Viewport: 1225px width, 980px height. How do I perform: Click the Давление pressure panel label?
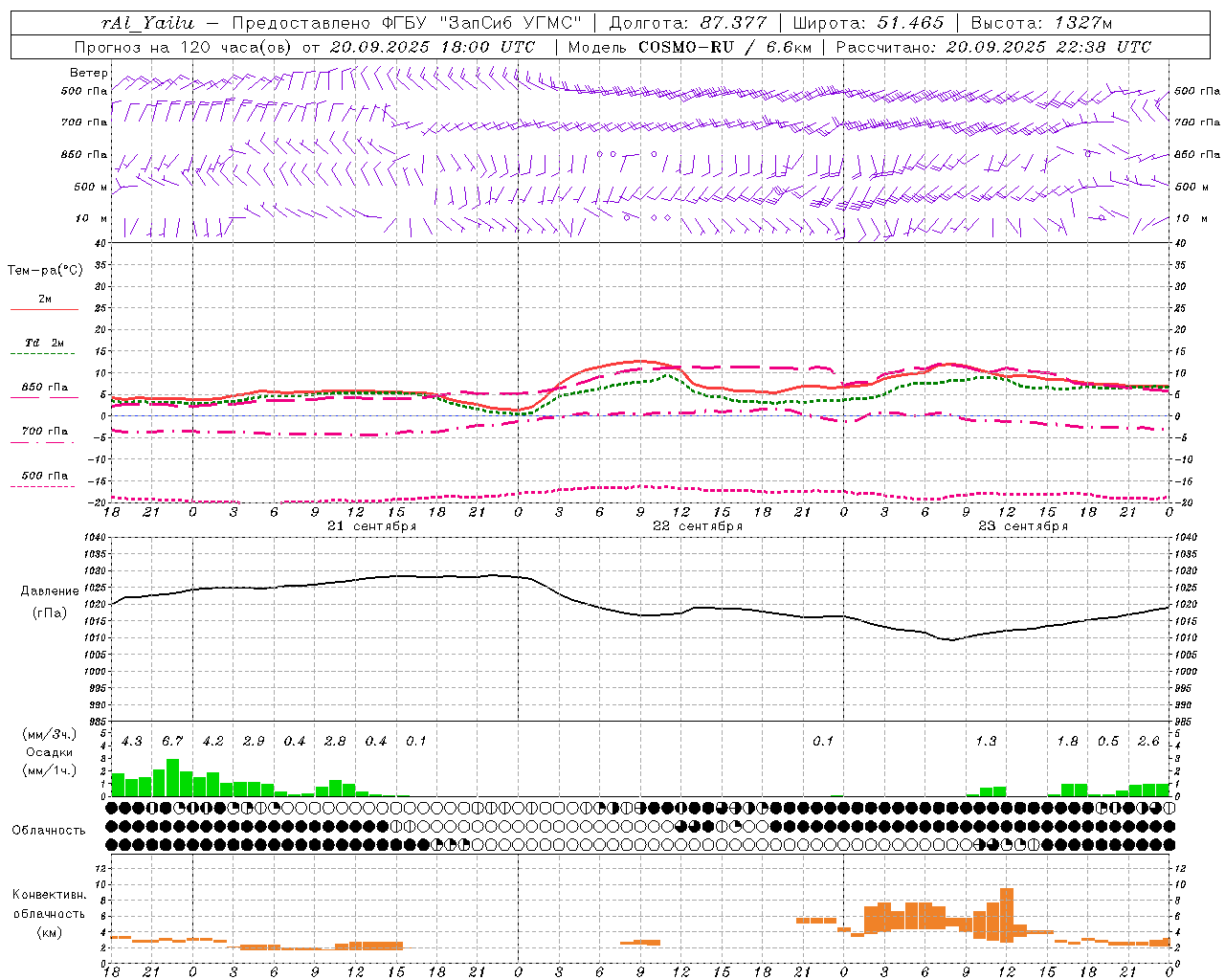pos(50,591)
